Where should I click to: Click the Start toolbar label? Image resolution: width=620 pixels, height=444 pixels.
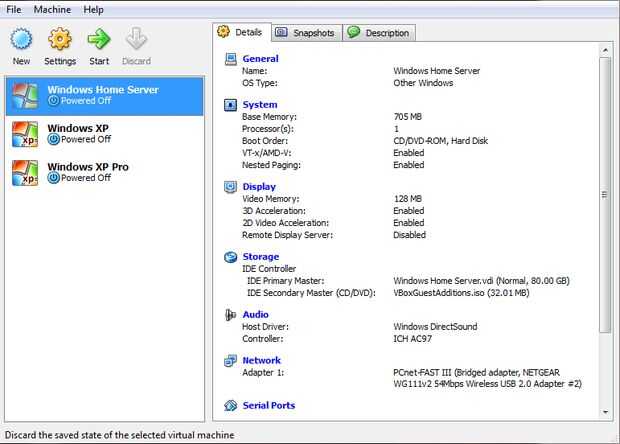pyautogui.click(x=99, y=61)
